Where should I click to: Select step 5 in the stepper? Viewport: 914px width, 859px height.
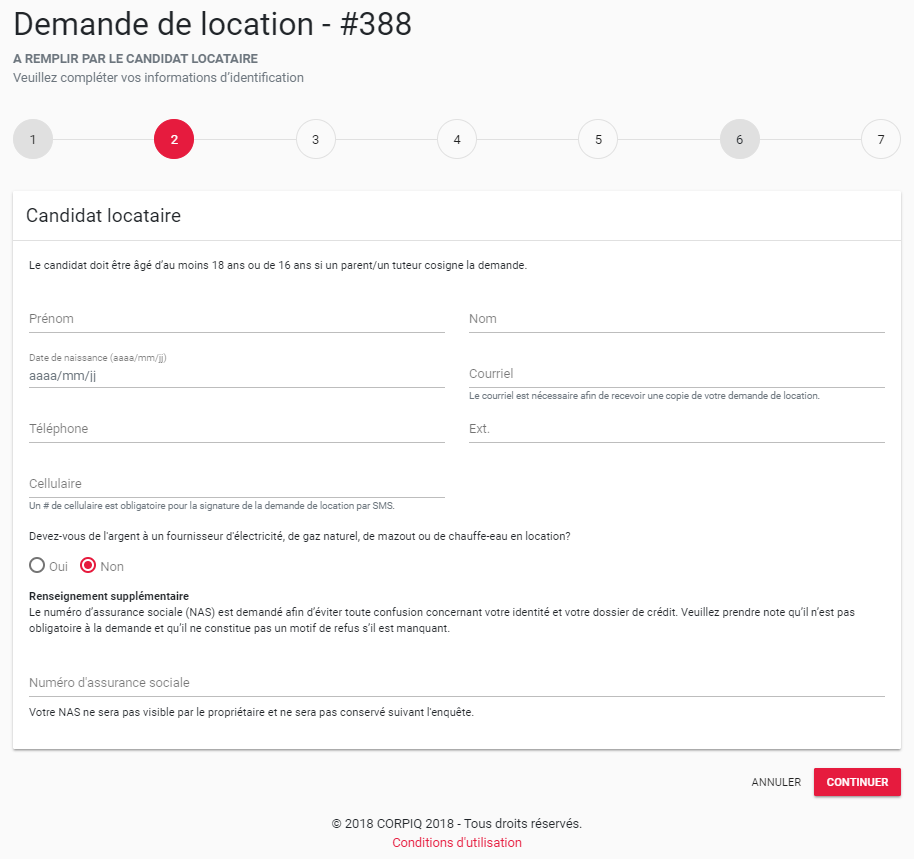click(598, 139)
